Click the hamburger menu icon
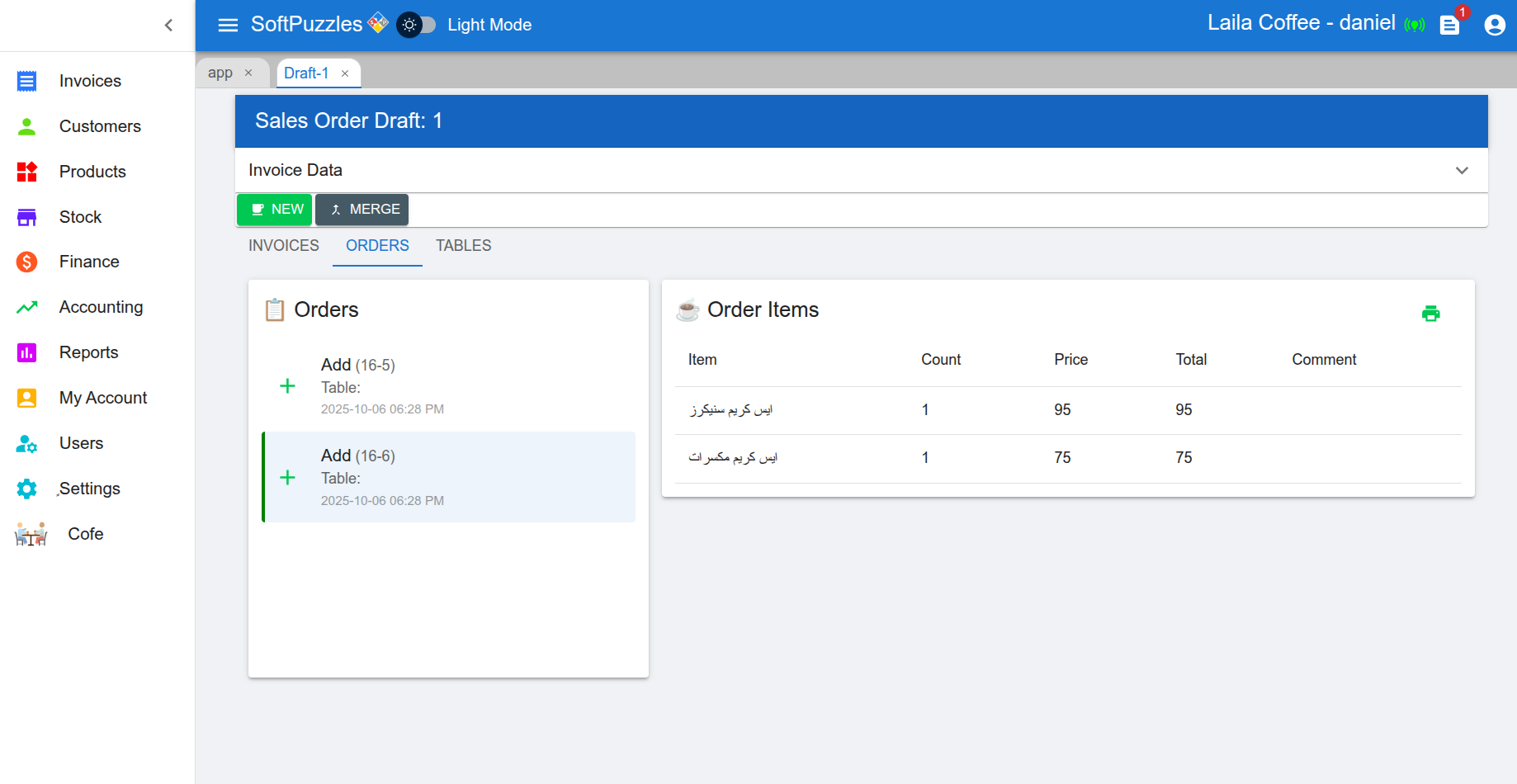This screenshot has width=1517, height=784. coord(228,25)
